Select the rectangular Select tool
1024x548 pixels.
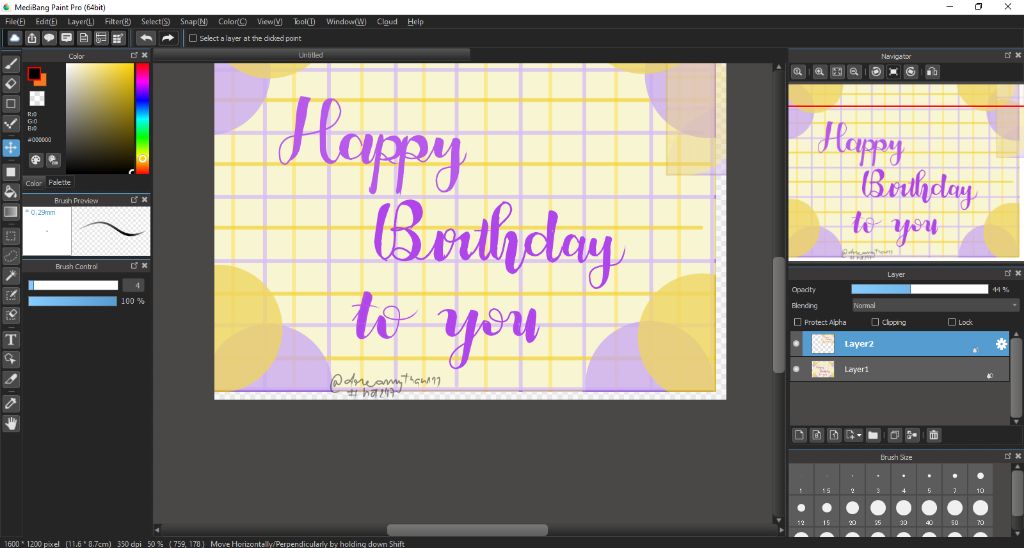[10, 235]
